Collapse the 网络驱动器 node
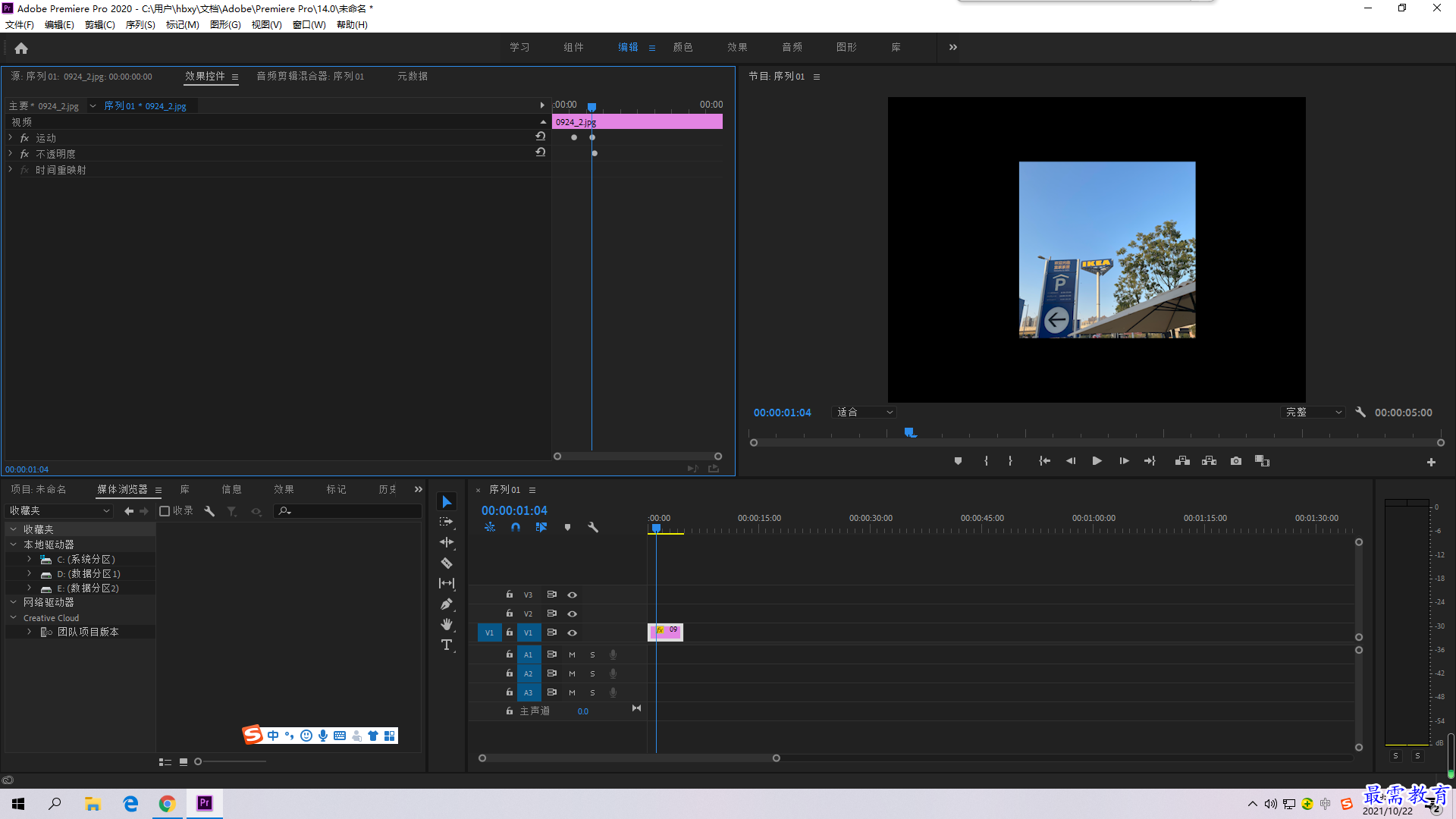The width and height of the screenshot is (1456, 819). 13,602
